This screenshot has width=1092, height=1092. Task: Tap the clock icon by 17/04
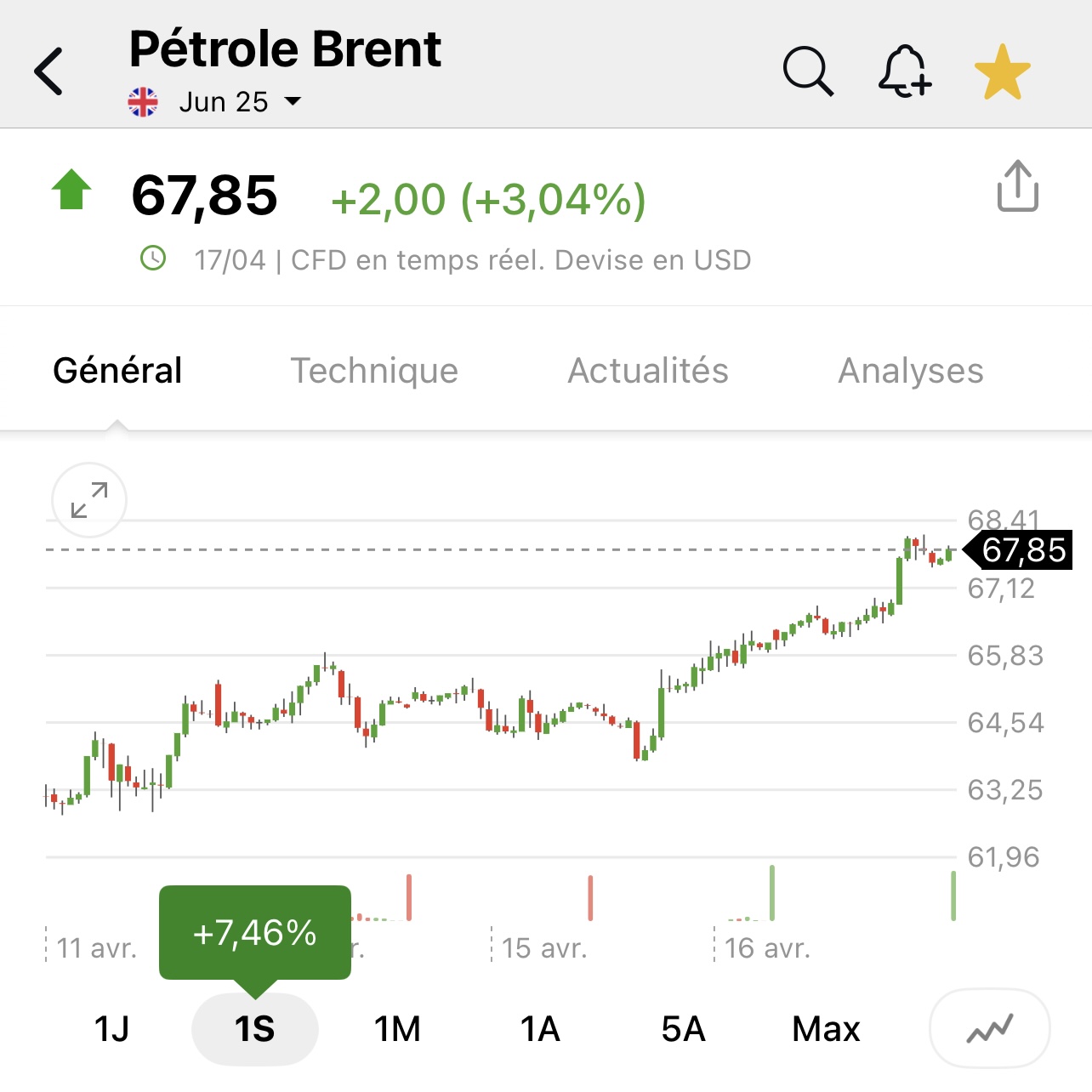point(153,258)
